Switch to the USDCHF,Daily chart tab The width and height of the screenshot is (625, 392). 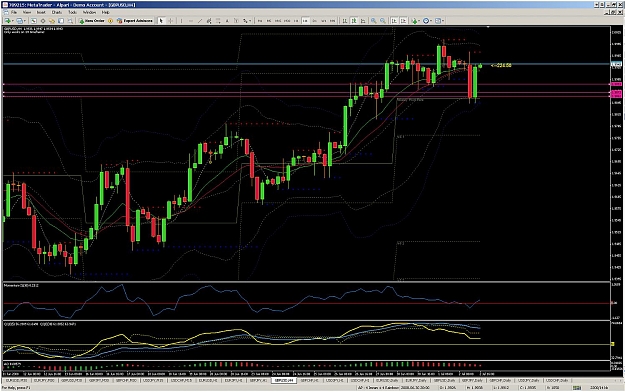click(556, 380)
